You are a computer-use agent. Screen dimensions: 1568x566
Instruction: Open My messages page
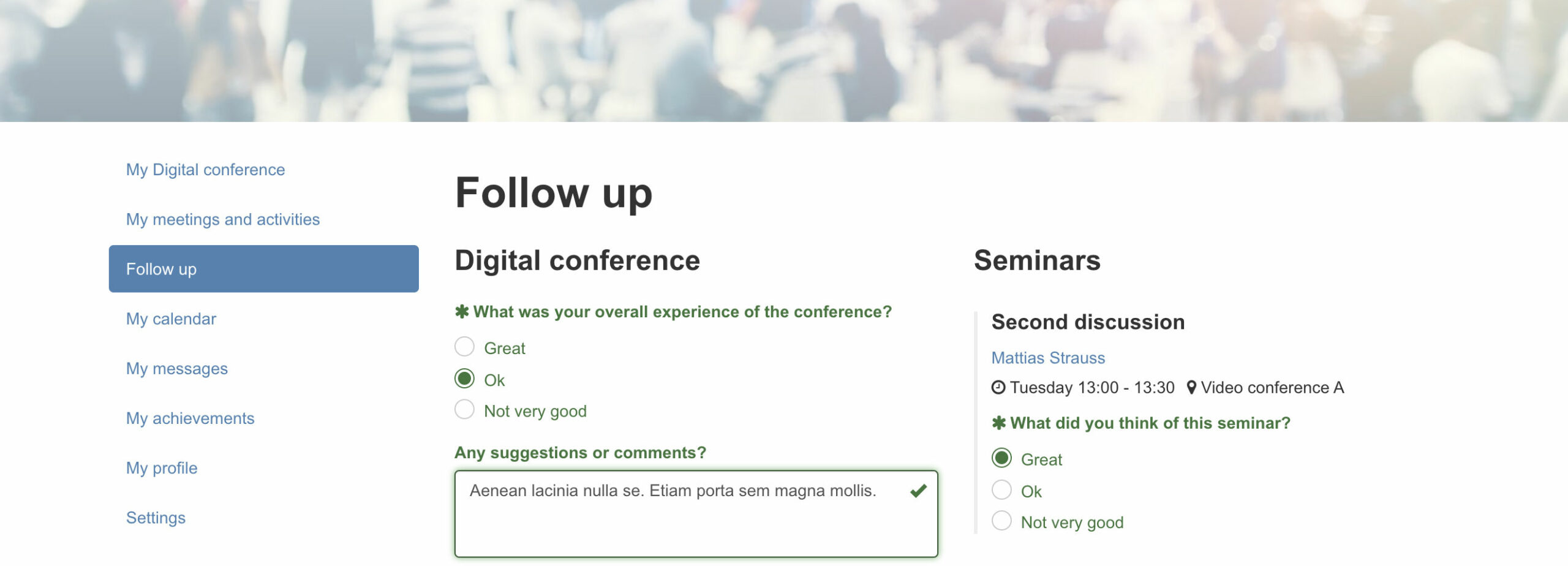click(177, 369)
